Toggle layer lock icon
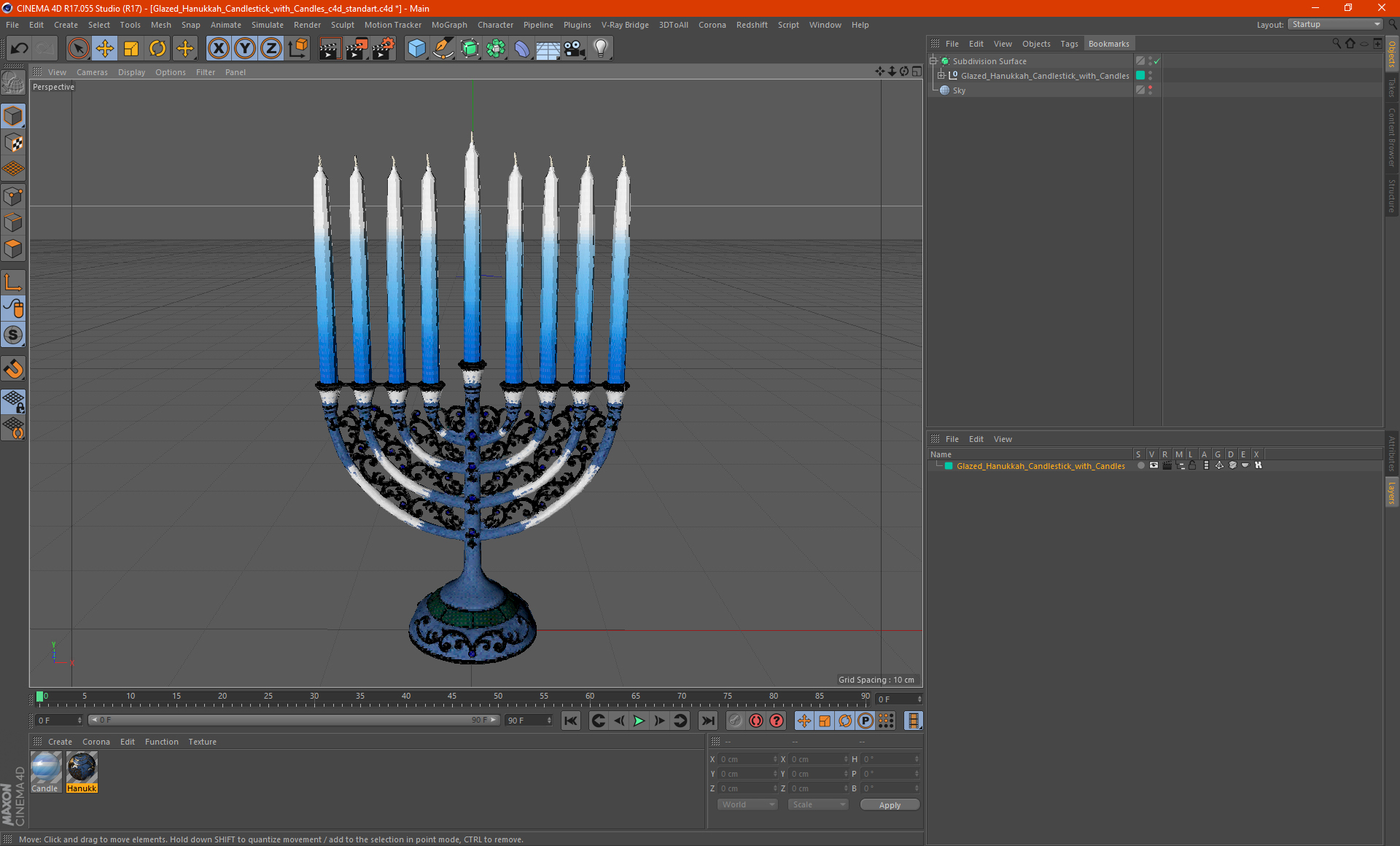Viewport: 1400px width, 846px height. (1192, 465)
